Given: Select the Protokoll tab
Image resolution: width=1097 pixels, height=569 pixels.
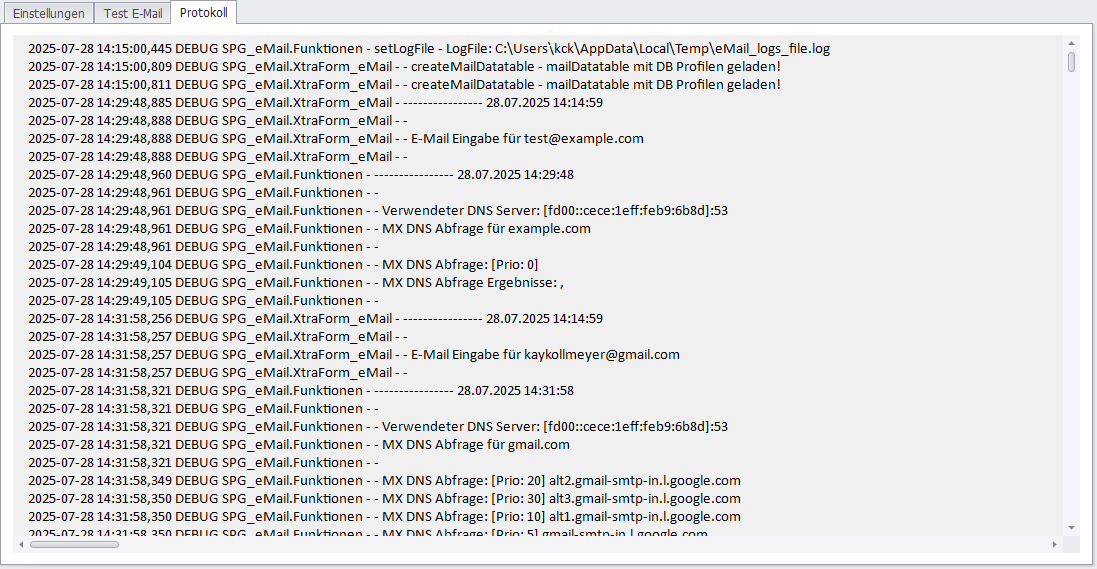Looking at the screenshot, I should tap(203, 13).
